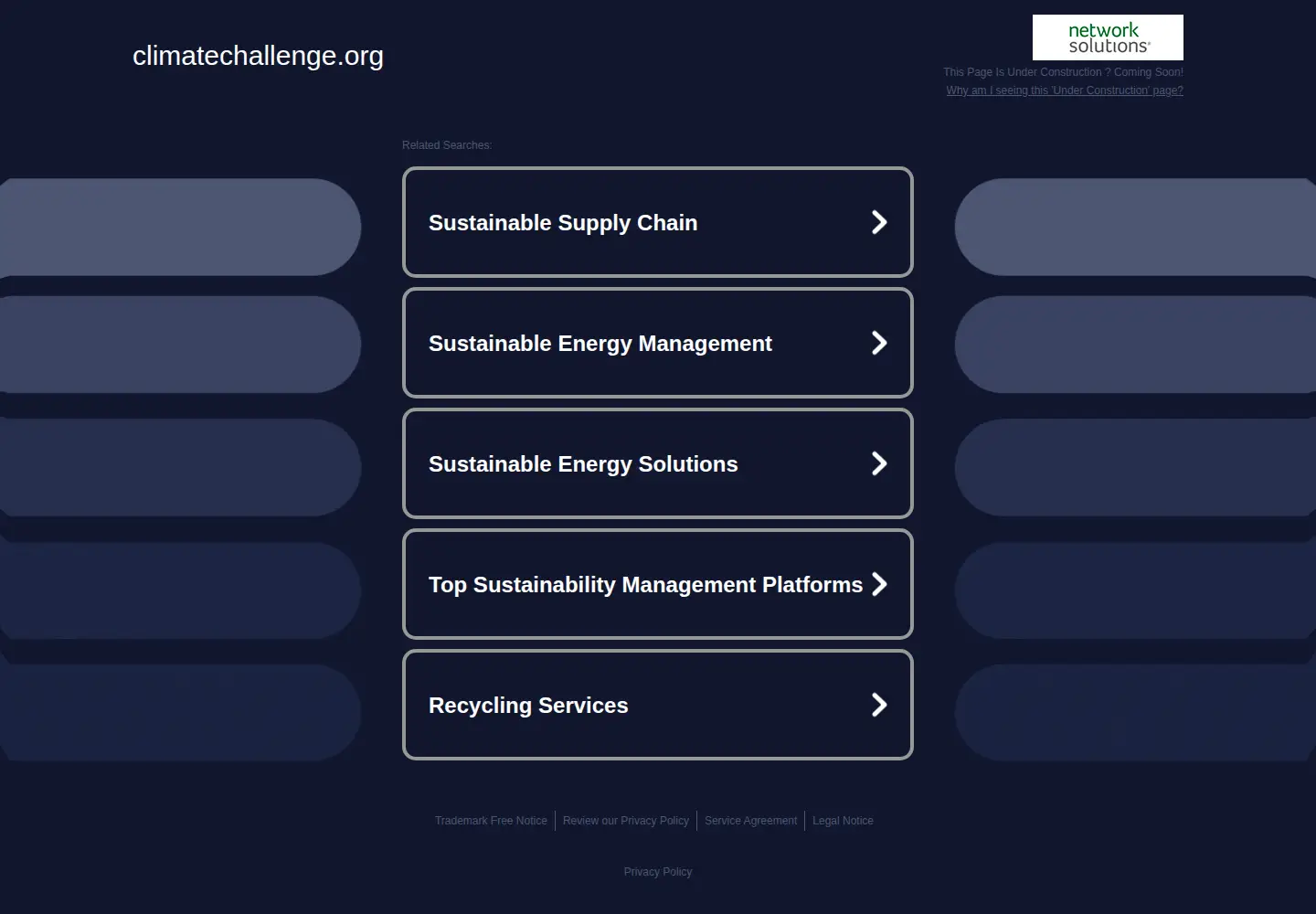
Task: Open the Trademark Free Notice link
Action: pyautogui.click(x=491, y=821)
